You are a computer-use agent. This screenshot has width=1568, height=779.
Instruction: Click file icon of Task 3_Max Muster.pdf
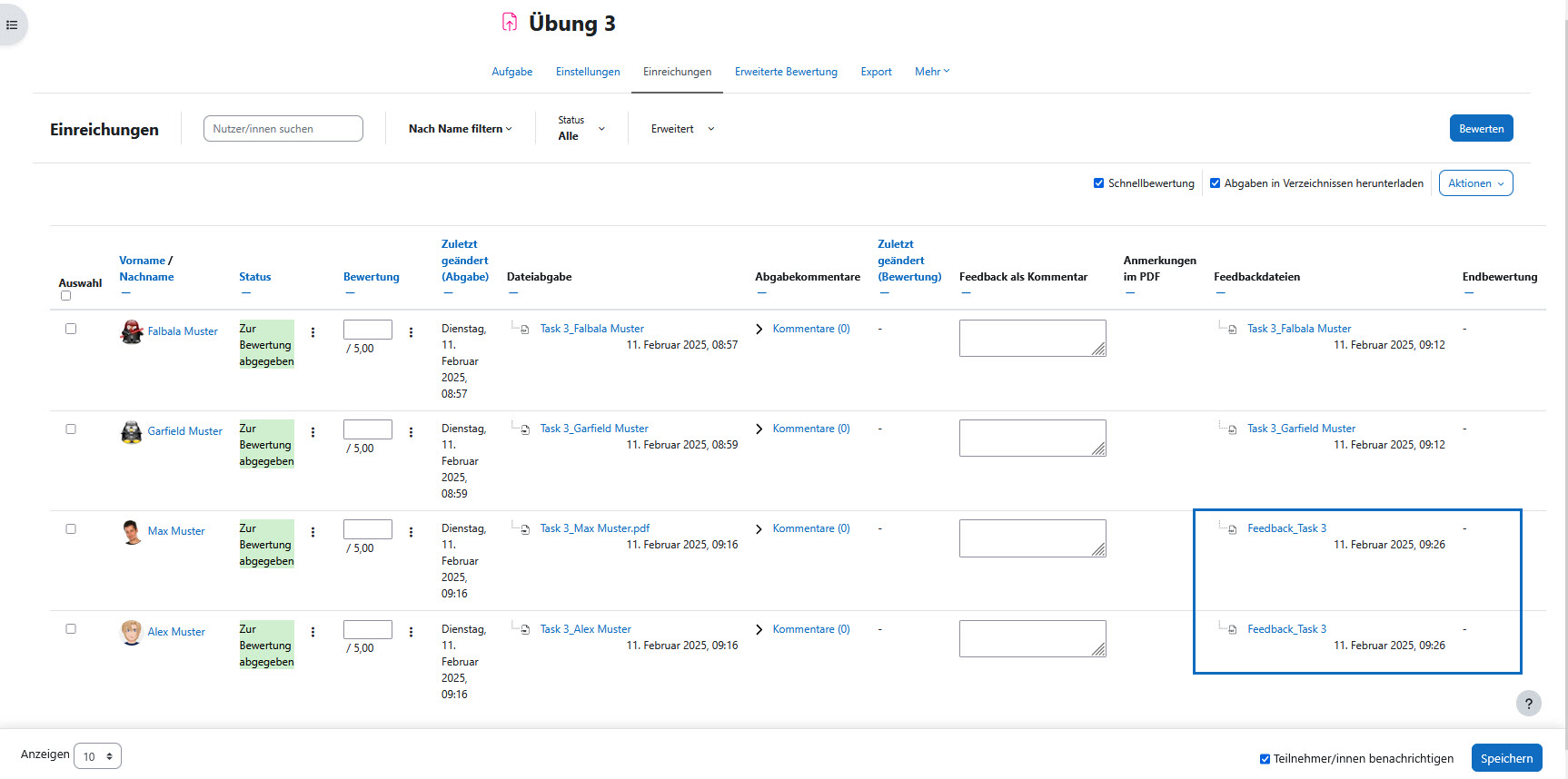point(525,529)
